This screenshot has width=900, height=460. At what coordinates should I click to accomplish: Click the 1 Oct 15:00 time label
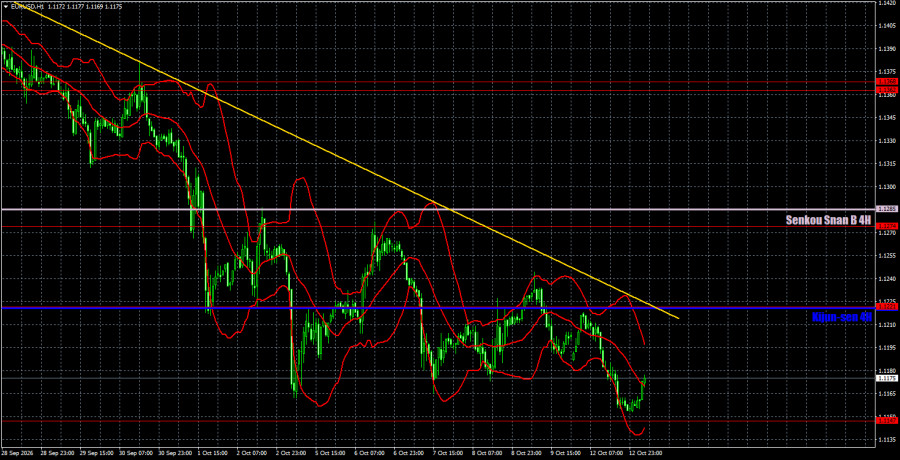coord(212,453)
